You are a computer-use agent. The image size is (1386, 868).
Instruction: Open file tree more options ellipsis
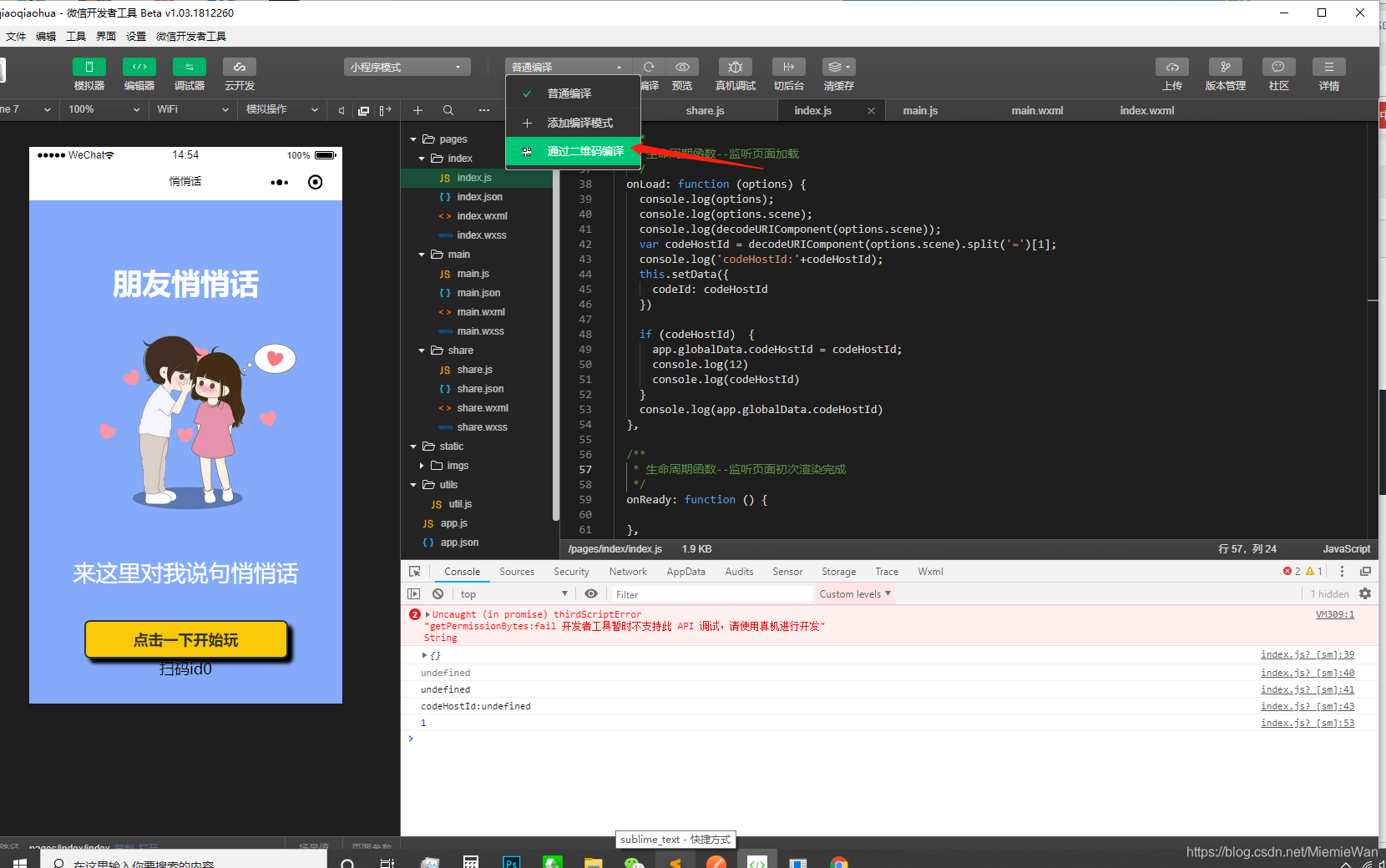484,110
